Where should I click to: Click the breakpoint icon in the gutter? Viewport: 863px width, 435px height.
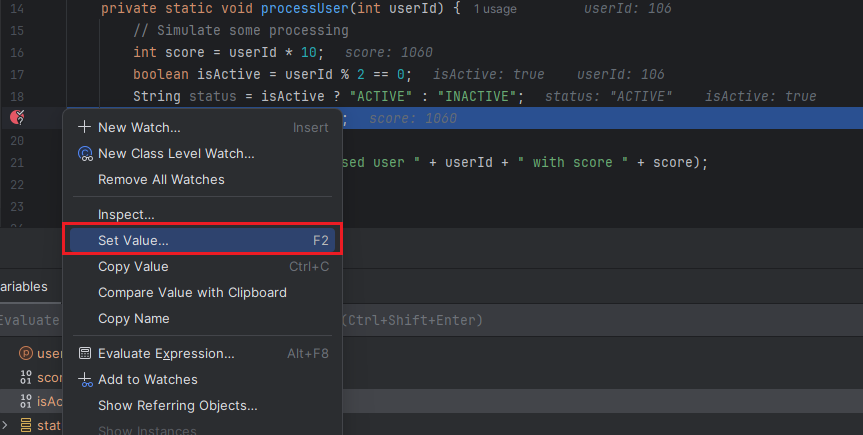(17, 117)
